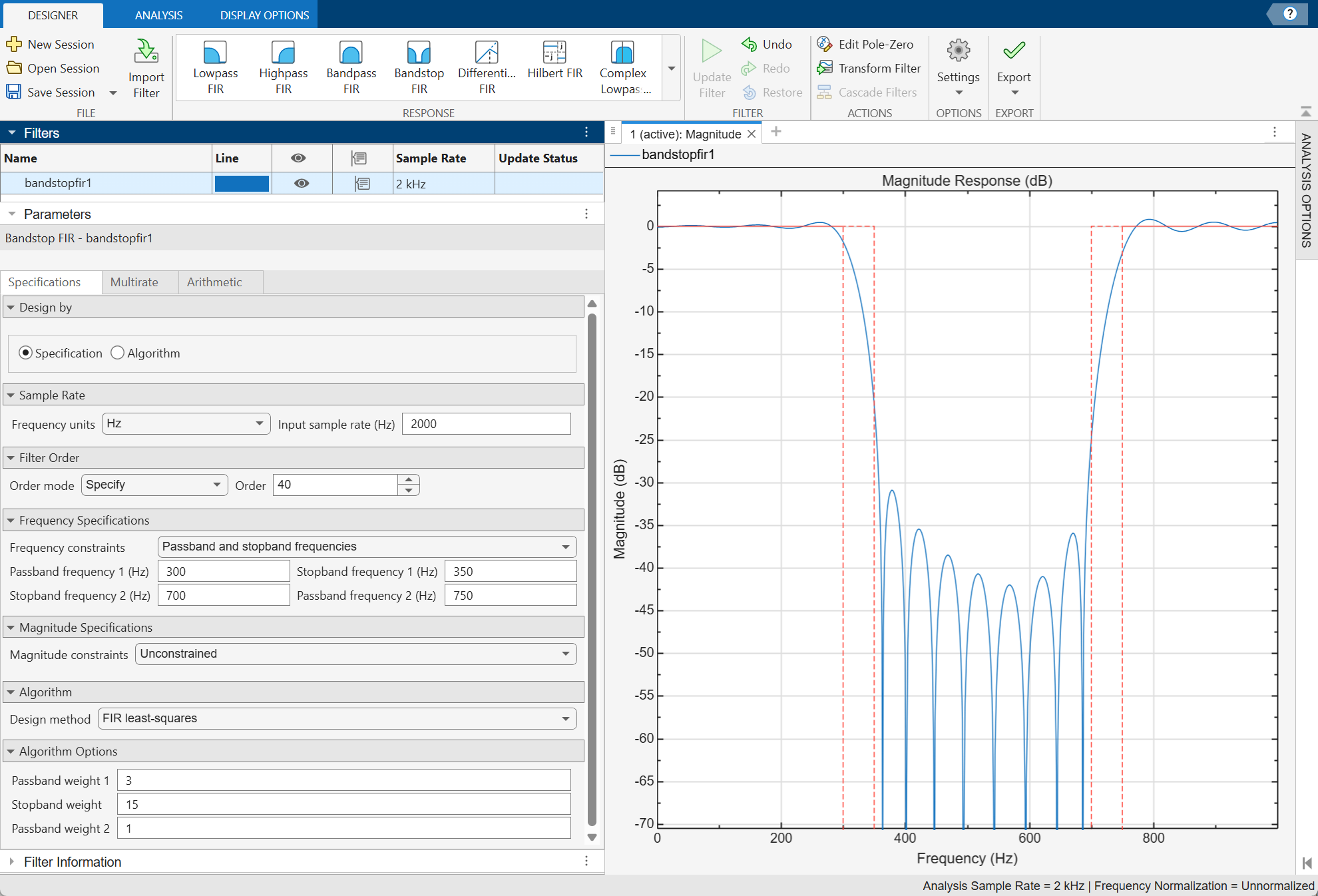This screenshot has width=1318, height=896.
Task: Select the Algorithm design-by radio button
Action: pyautogui.click(x=117, y=353)
